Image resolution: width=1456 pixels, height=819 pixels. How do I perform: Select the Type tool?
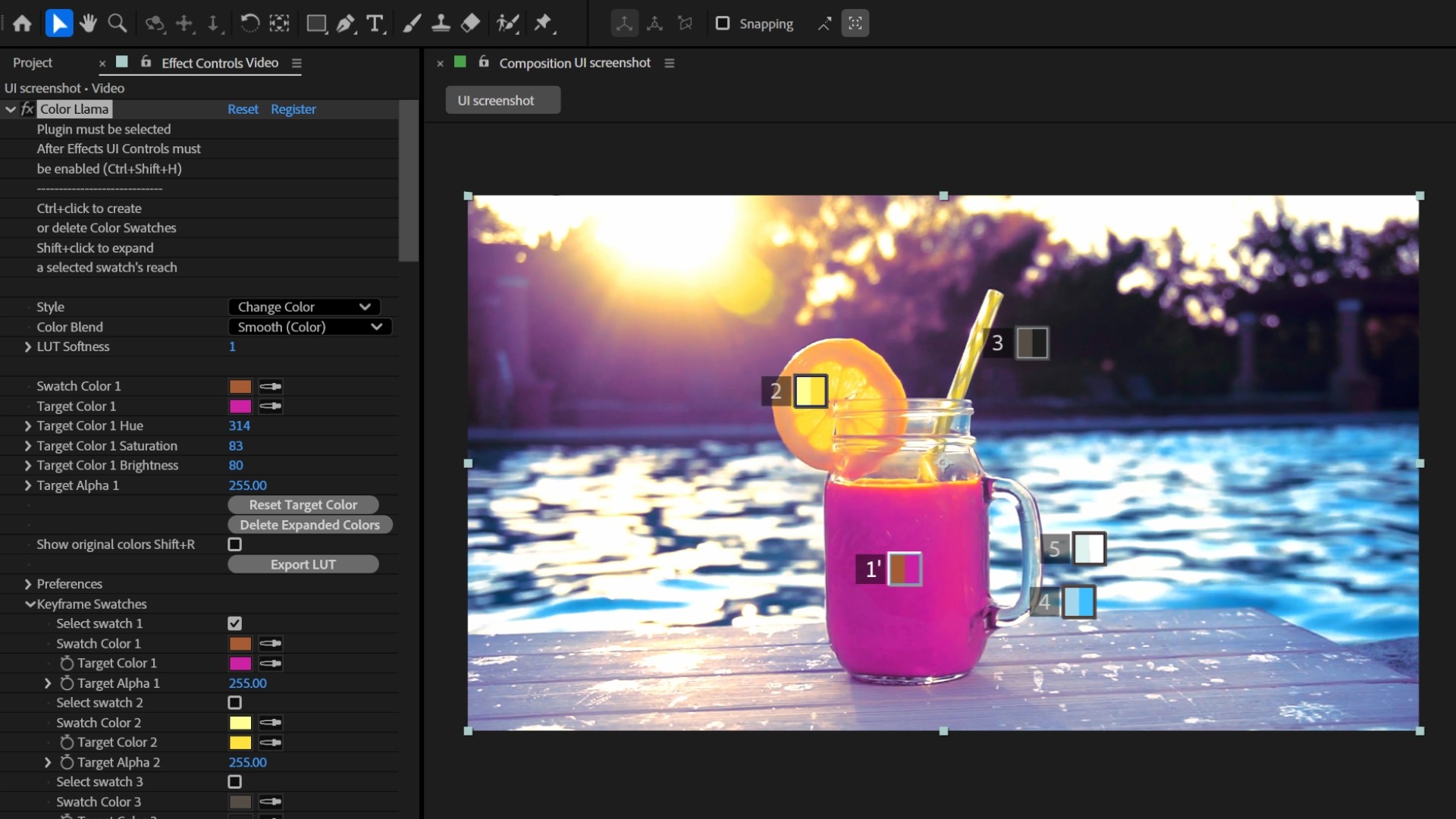click(x=375, y=24)
